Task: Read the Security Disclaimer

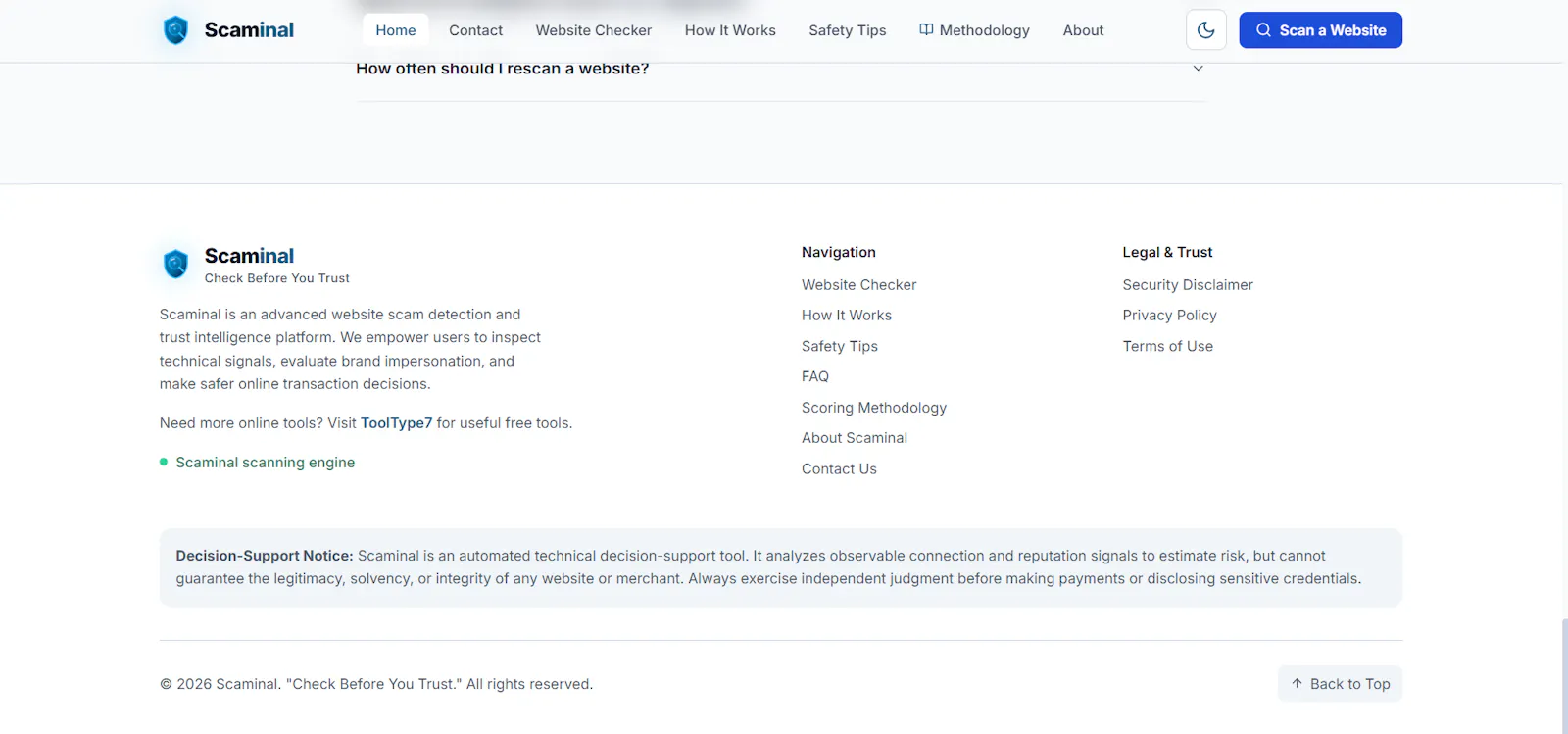Action: click(x=1188, y=285)
